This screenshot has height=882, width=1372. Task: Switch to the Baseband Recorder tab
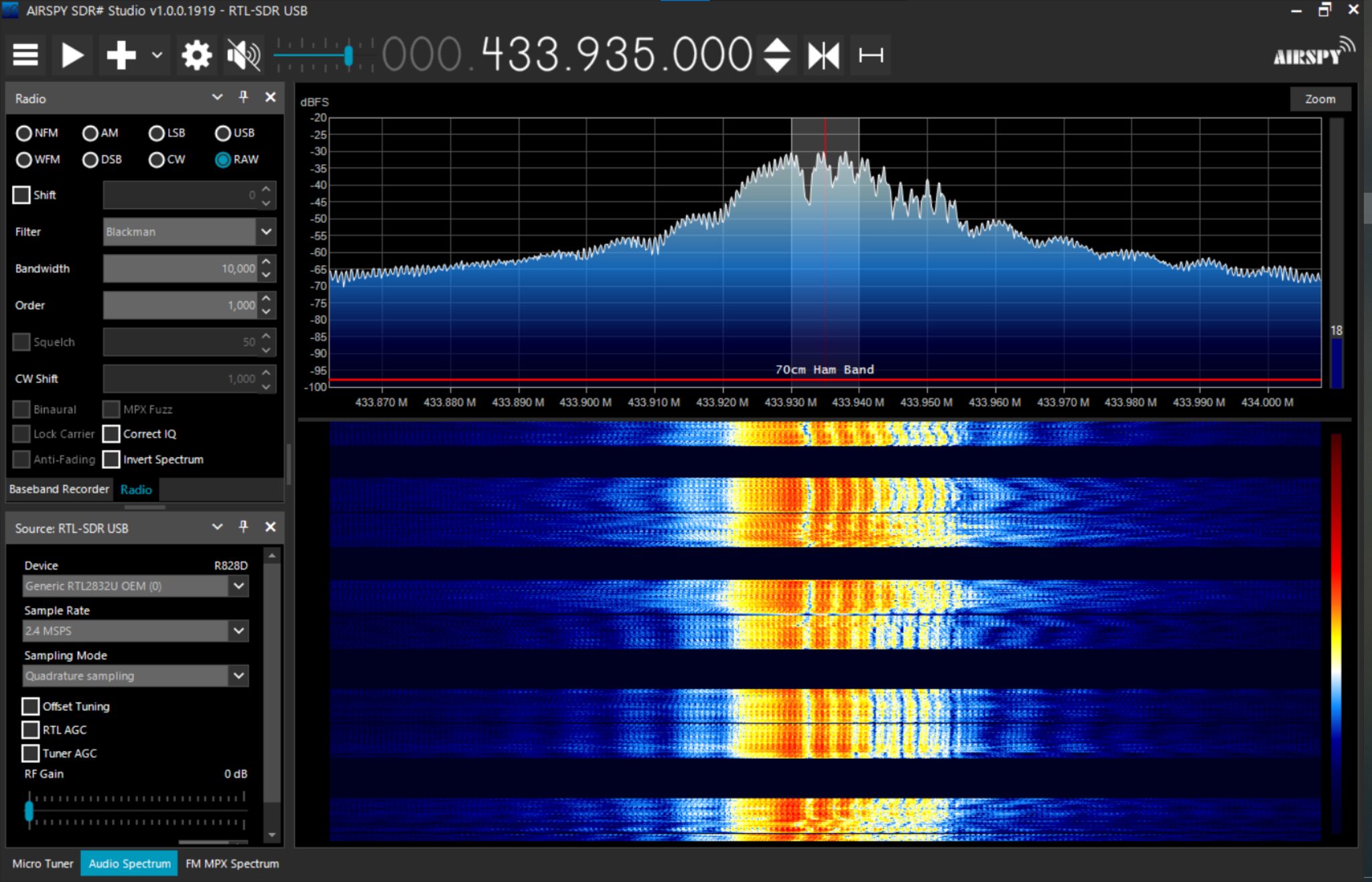tap(59, 490)
